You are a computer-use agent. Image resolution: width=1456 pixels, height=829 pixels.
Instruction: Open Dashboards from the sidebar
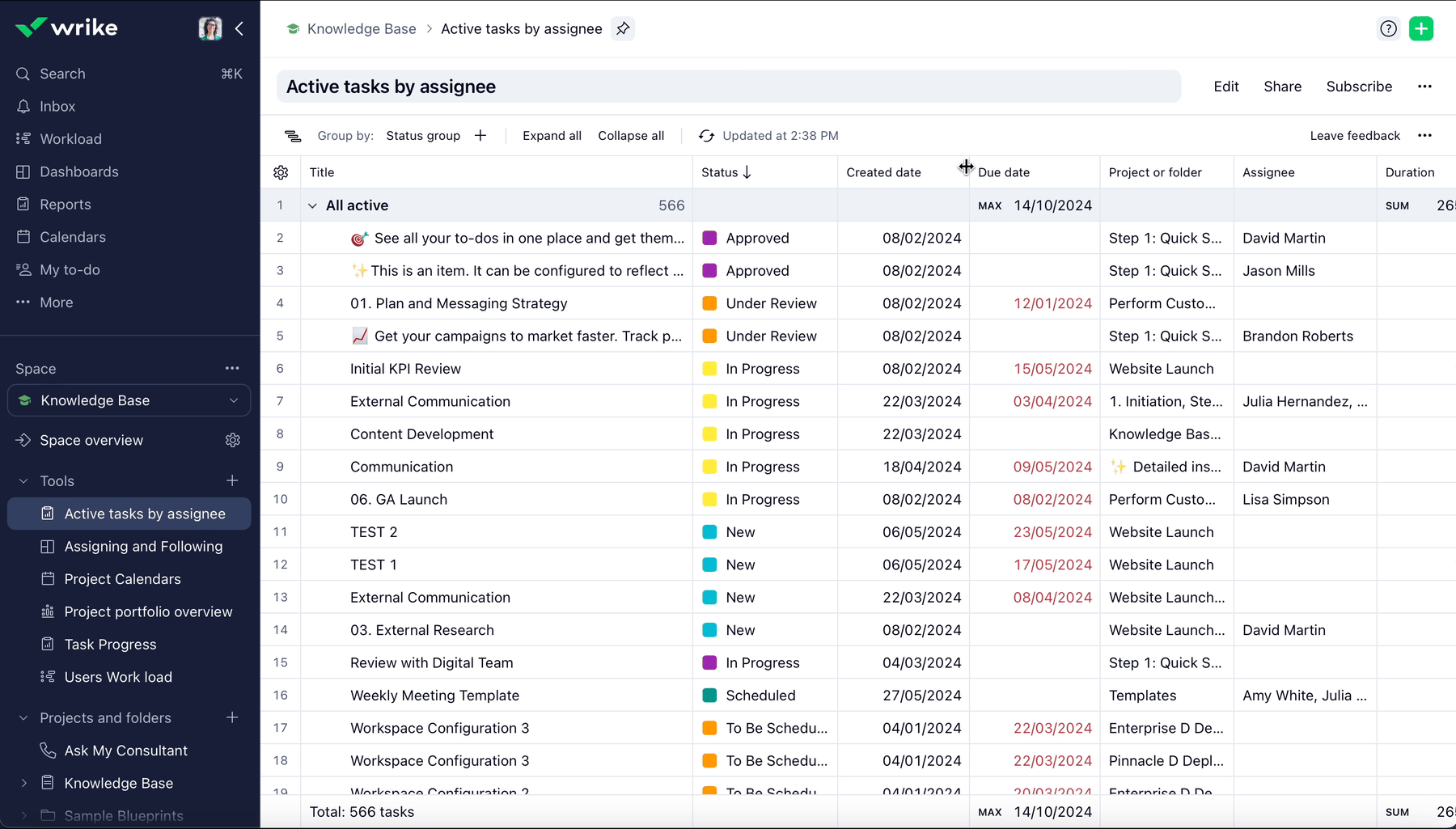(x=78, y=171)
